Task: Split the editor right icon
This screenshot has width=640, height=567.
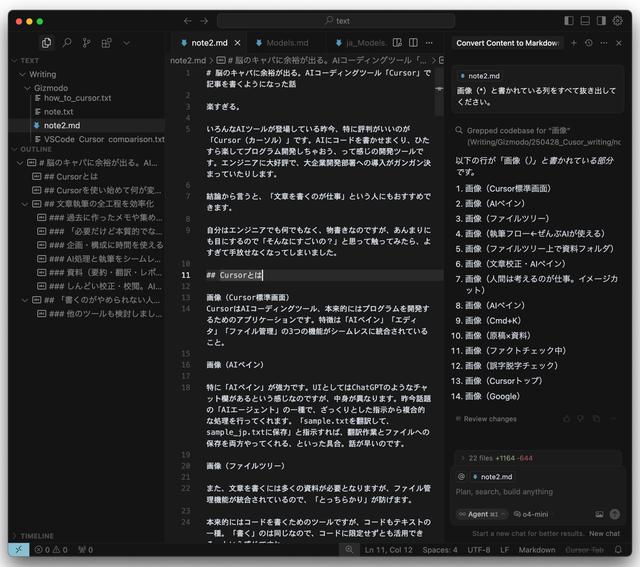Action: pos(413,43)
